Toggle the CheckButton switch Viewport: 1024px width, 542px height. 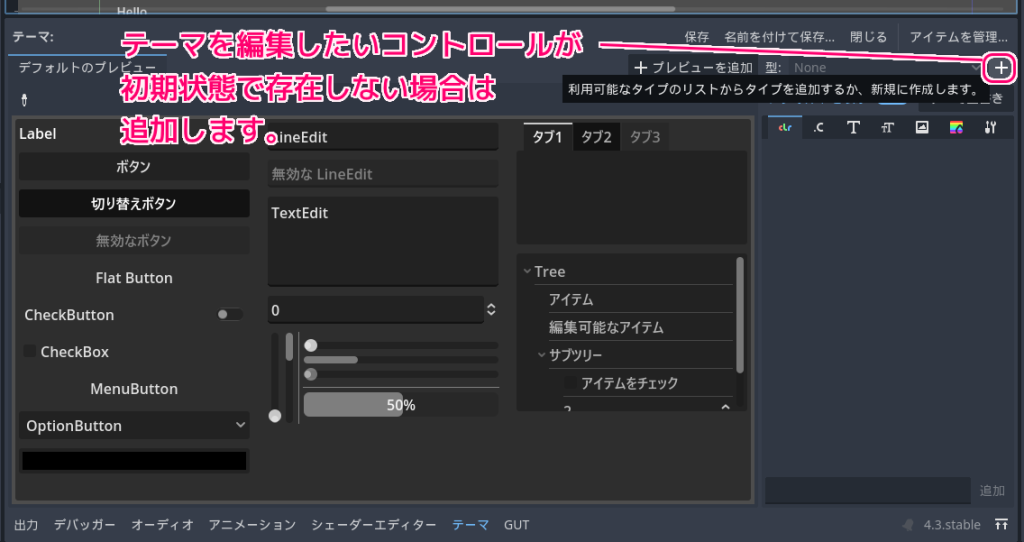pos(230,315)
